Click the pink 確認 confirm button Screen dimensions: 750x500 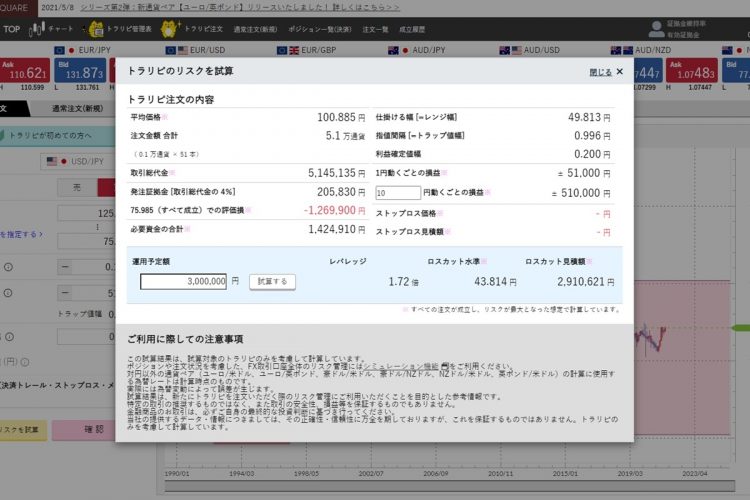click(x=84, y=430)
